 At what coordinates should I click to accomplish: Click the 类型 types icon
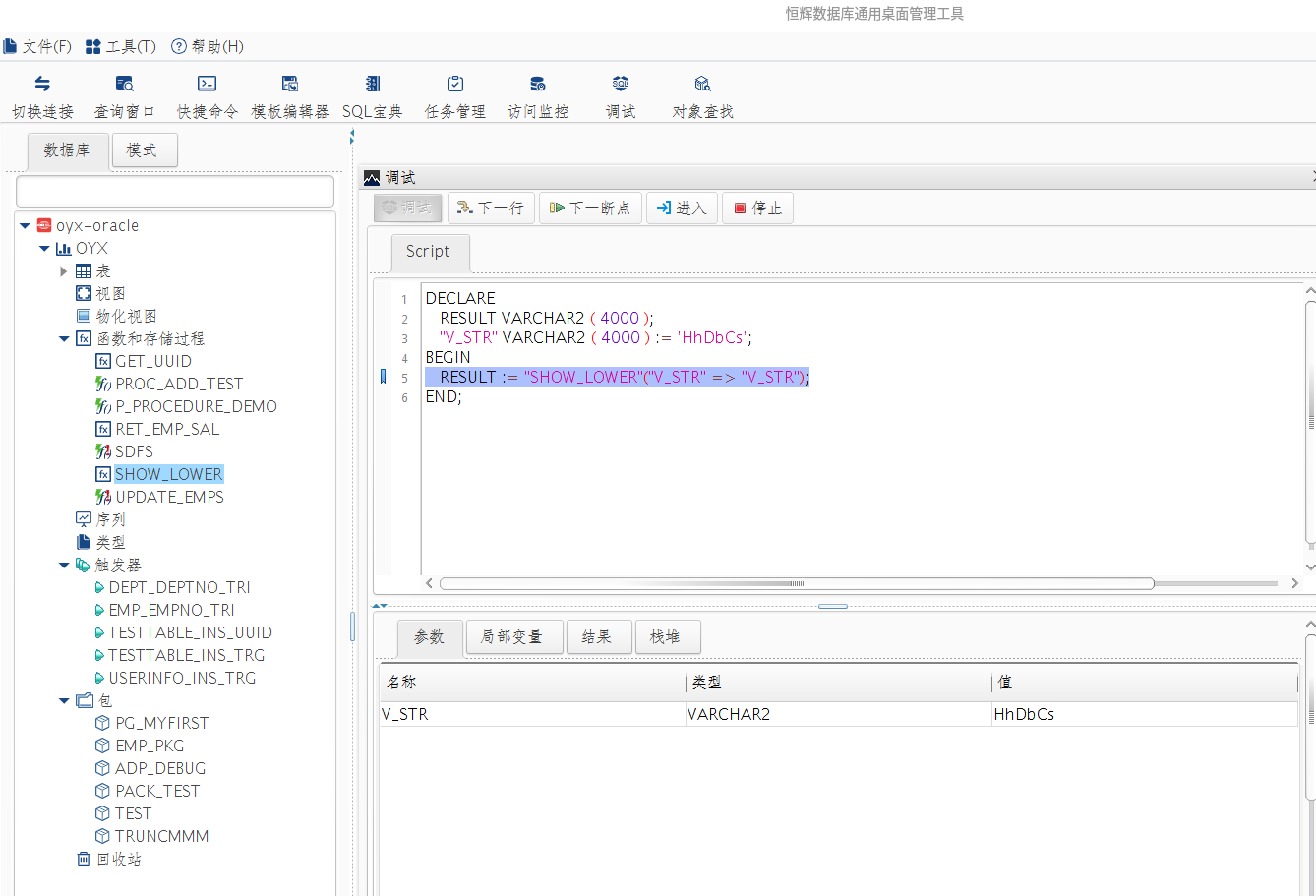coord(84,542)
